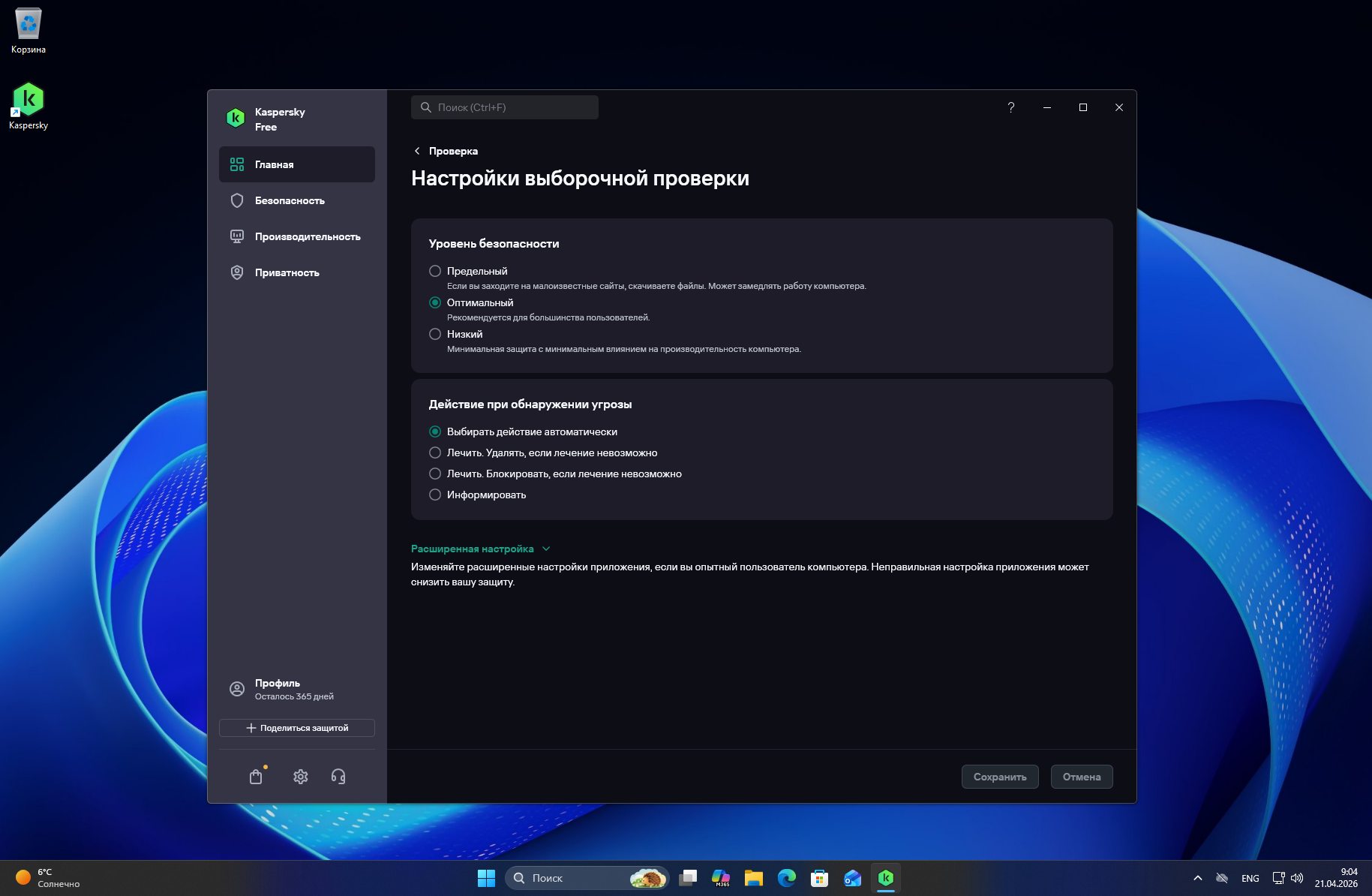The image size is (1372, 896).
Task: Click the help question mark icon
Action: [1011, 107]
